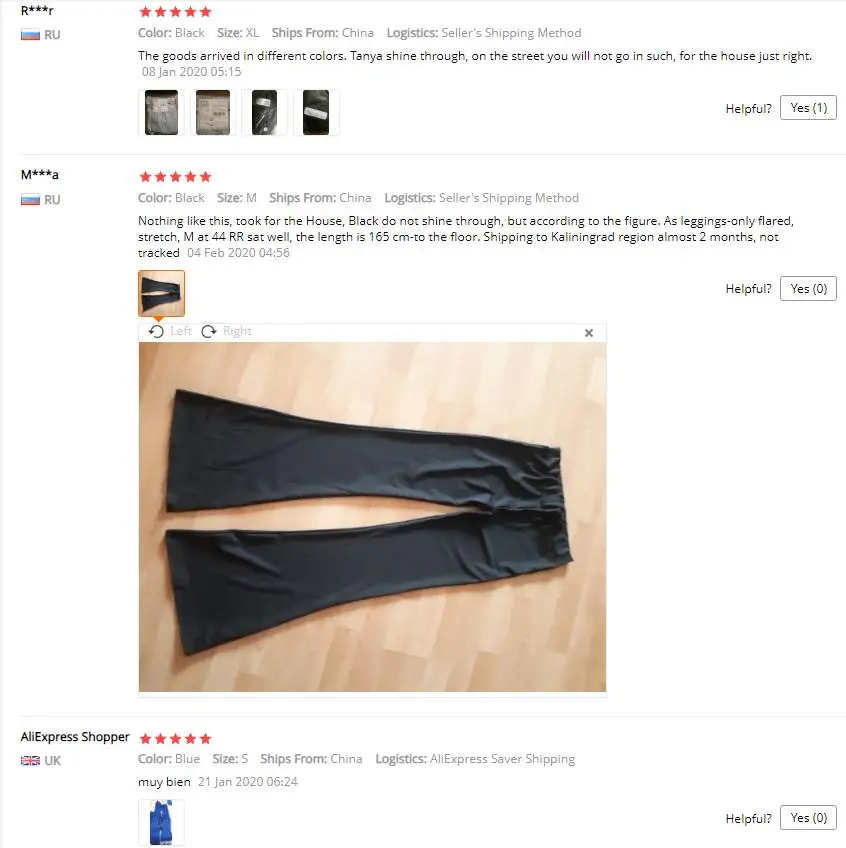The height and width of the screenshot is (848, 846).
Task: Rotate the review image left
Action: [170, 331]
